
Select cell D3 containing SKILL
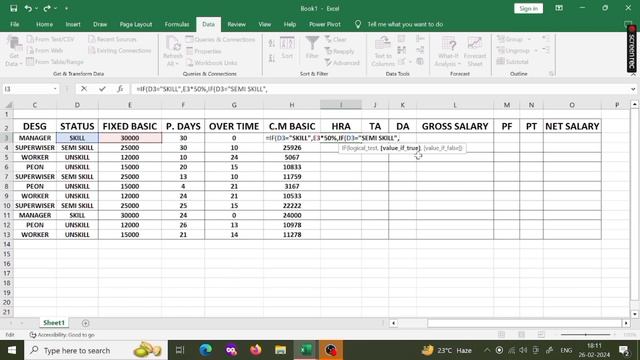(x=77, y=138)
